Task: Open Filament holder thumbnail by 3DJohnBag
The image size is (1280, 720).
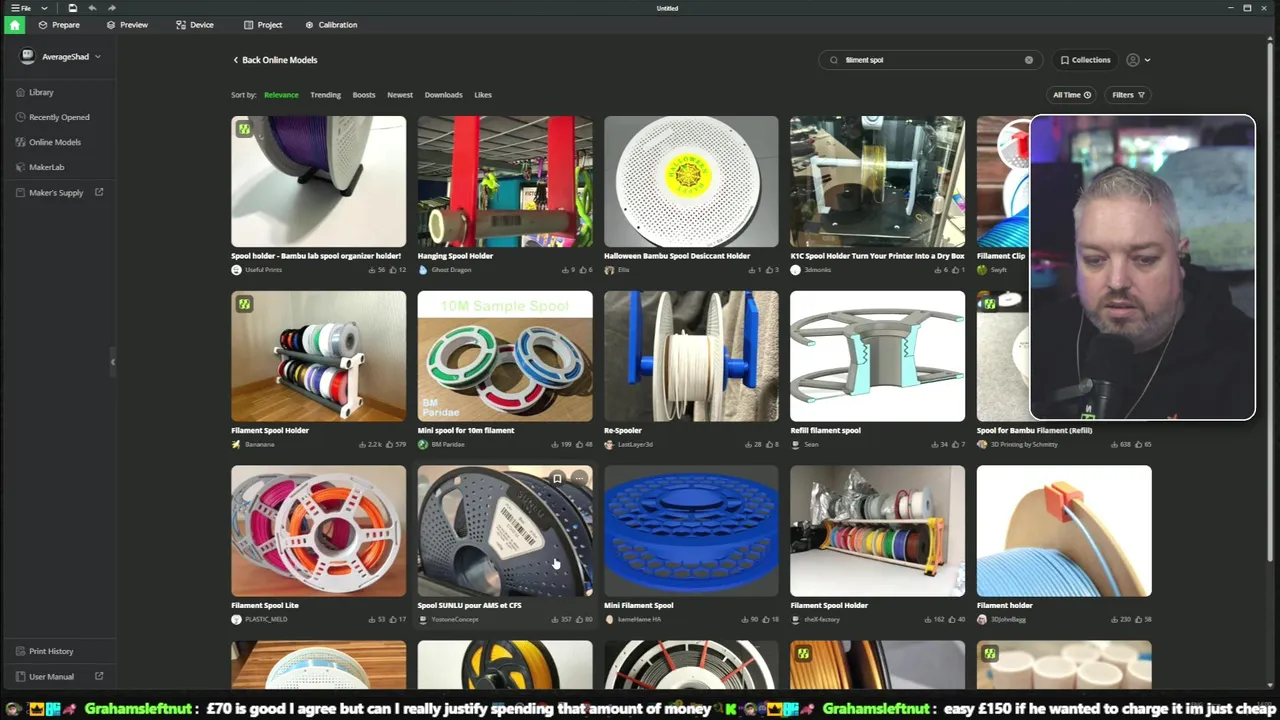Action: coord(1064,531)
